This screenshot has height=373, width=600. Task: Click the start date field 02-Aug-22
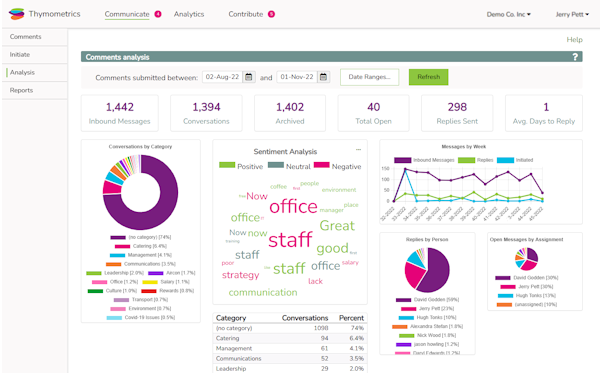point(222,77)
